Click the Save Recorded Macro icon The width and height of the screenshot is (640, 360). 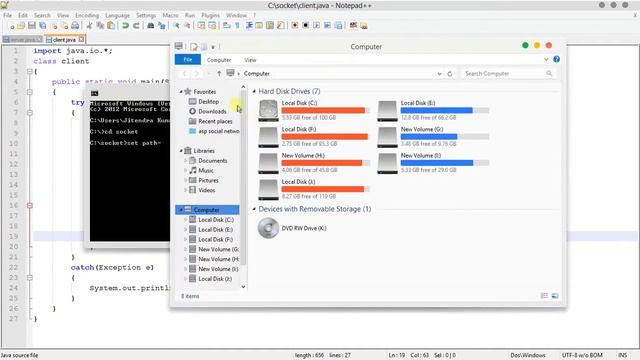coord(338,26)
